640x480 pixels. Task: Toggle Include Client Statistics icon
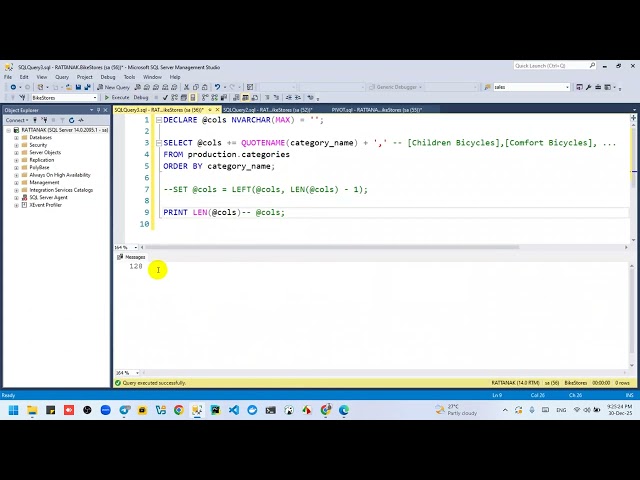pyautogui.click(x=224, y=98)
